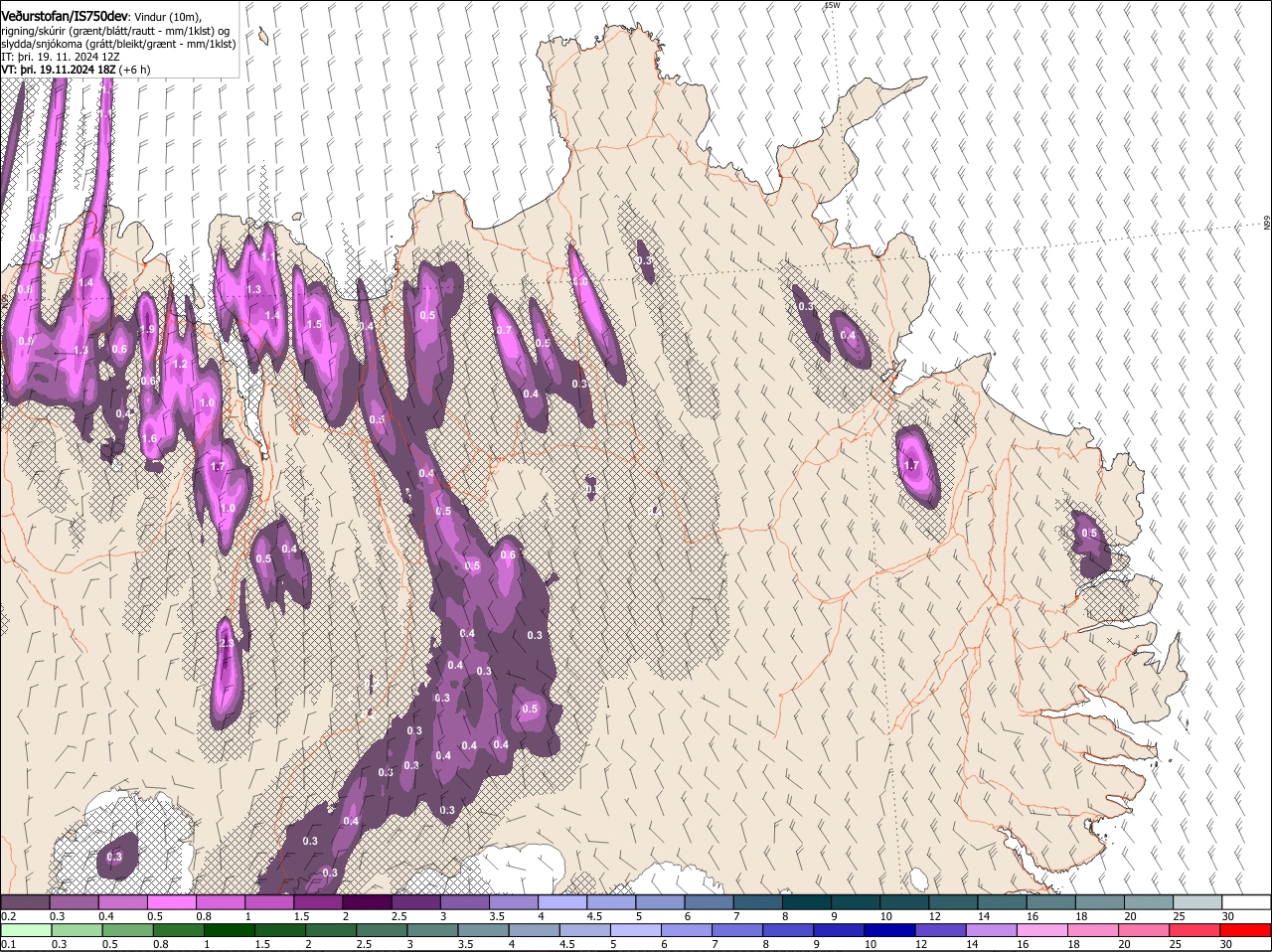
Task: Click the upper legend swatch between 0.2 and 0.3
Action: (x=25, y=901)
